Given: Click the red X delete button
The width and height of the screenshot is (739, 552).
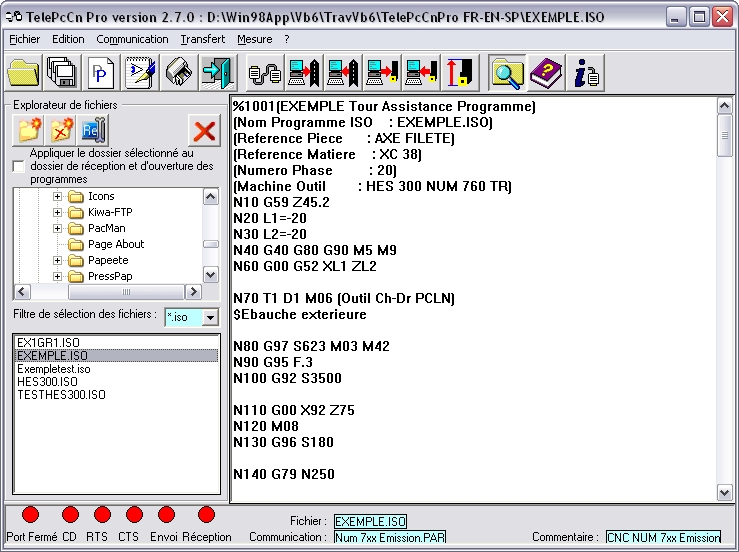Looking at the screenshot, I should coord(204,130).
